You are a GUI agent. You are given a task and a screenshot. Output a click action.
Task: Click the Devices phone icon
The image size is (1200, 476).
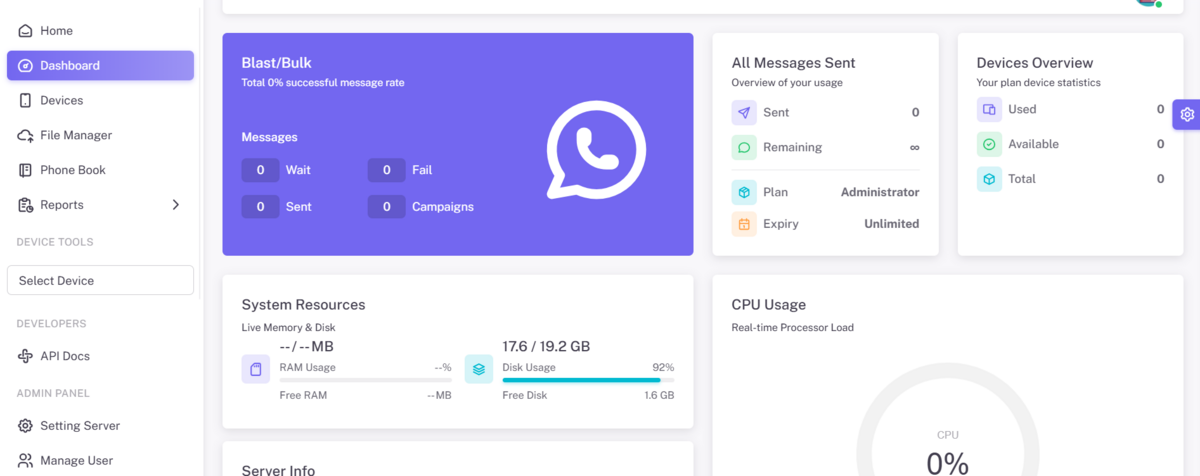tap(25, 101)
